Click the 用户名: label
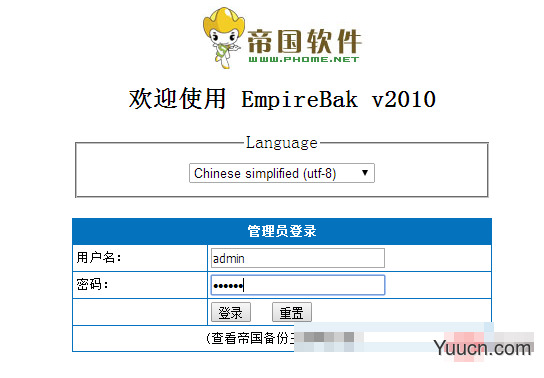This screenshot has height=378, width=544. click(x=99, y=258)
